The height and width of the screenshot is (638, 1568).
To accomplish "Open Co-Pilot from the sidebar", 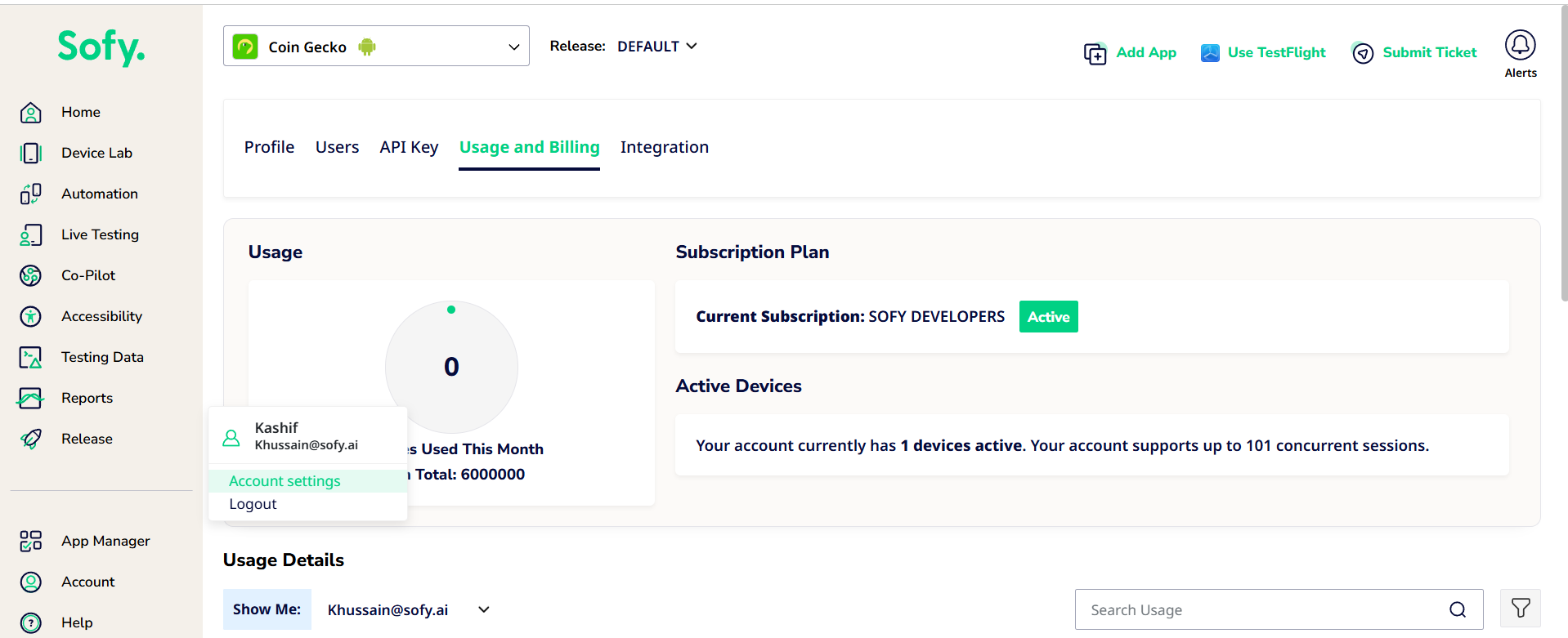I will [x=31, y=275].
